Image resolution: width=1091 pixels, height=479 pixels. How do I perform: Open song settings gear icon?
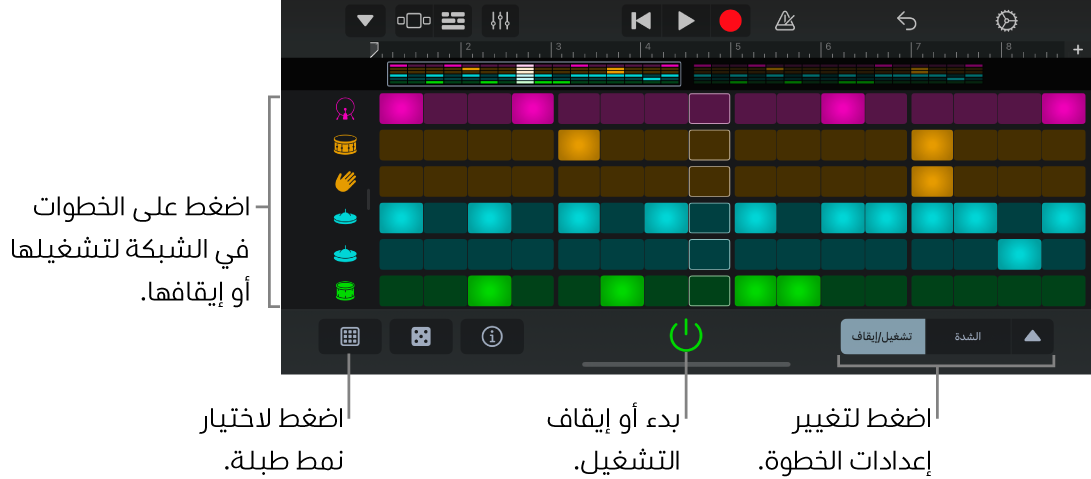pos(1006,22)
